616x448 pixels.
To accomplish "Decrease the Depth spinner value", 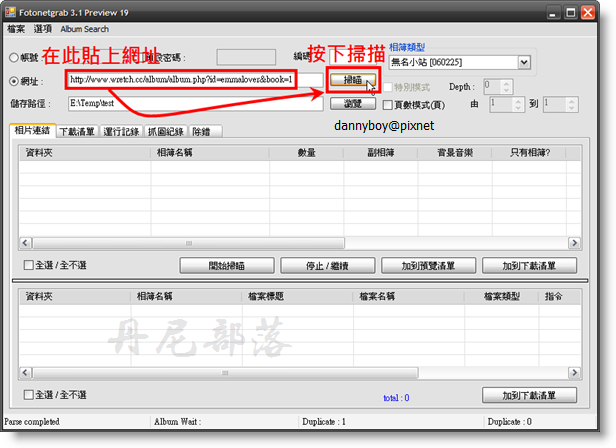I will pos(506,90).
